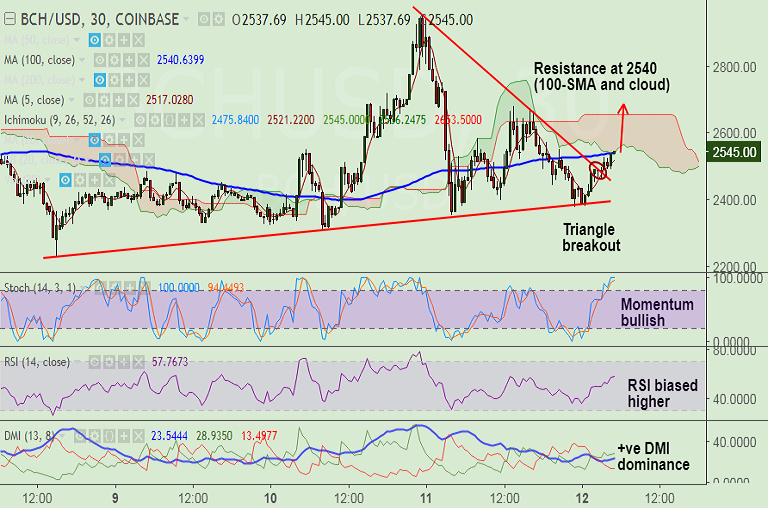Click the plus icon of MA (50, close)
The height and width of the screenshot is (512, 768).
(x=124, y=40)
